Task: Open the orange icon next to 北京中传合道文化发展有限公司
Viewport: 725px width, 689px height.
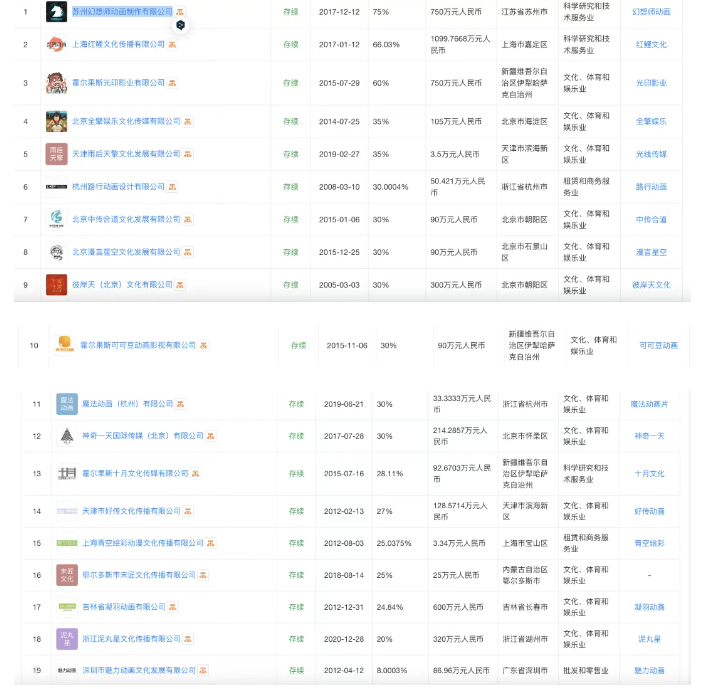Action: (x=187, y=219)
